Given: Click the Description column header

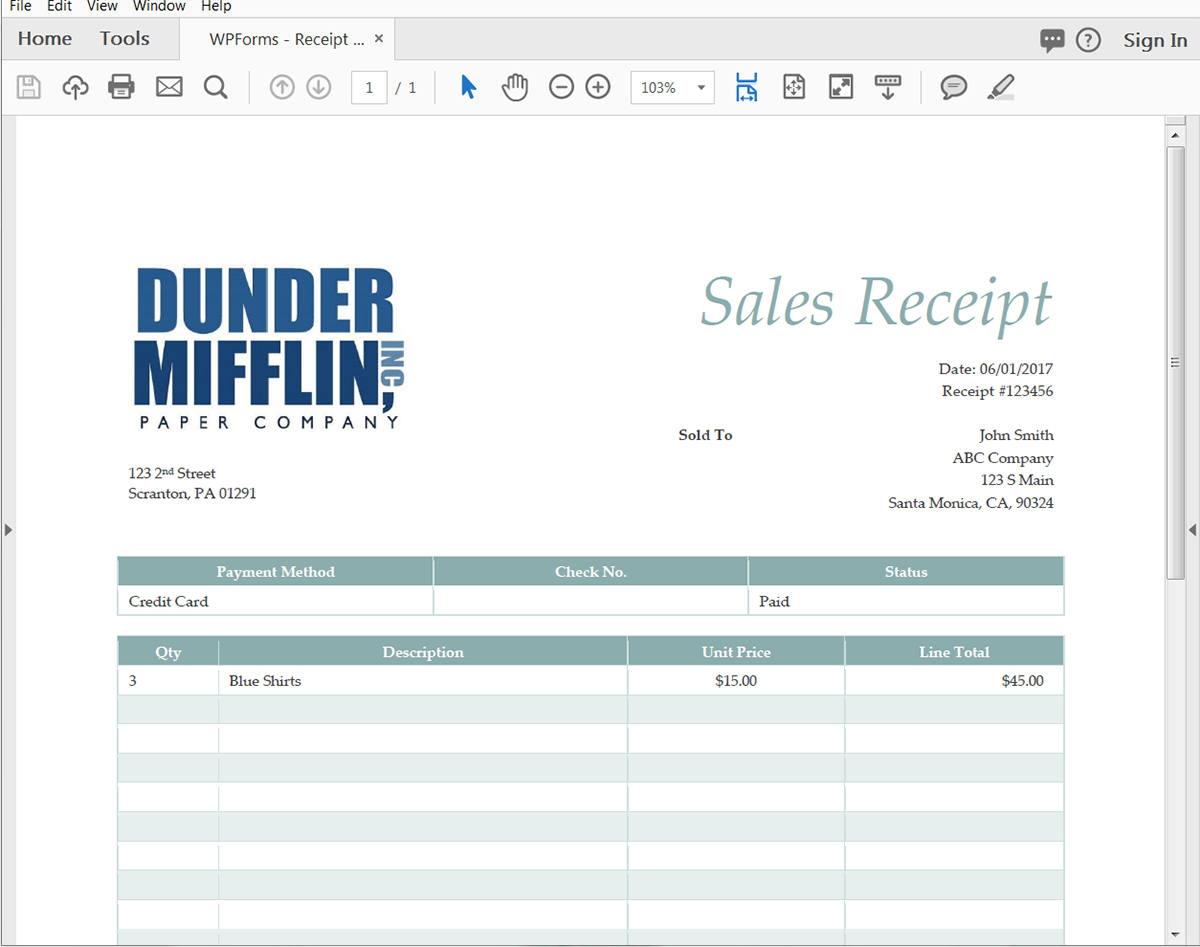Looking at the screenshot, I should 423,652.
